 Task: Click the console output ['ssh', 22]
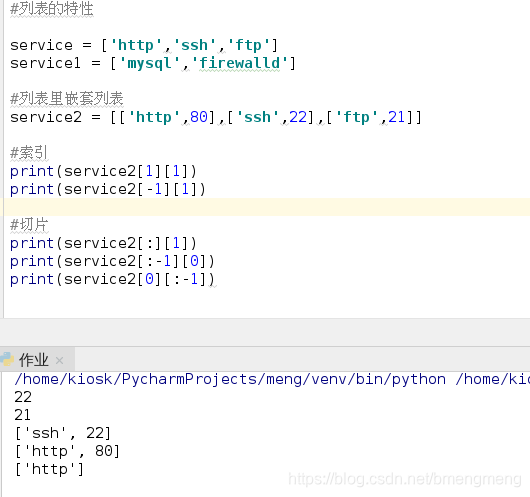63,433
